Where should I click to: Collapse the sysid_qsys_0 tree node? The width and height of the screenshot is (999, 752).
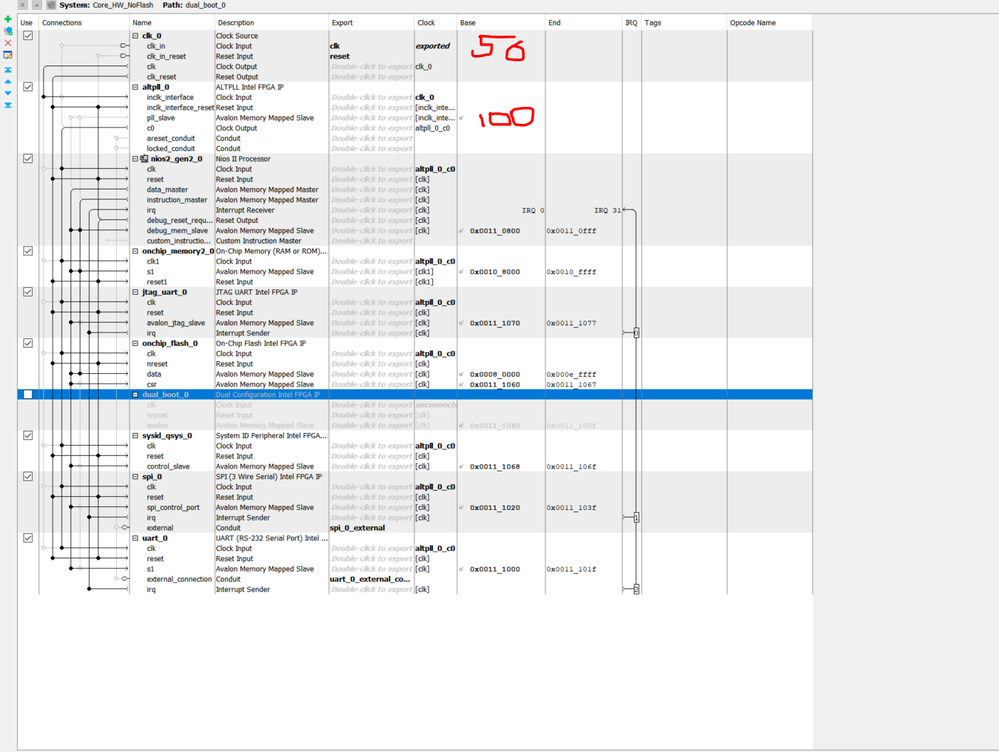[135, 435]
